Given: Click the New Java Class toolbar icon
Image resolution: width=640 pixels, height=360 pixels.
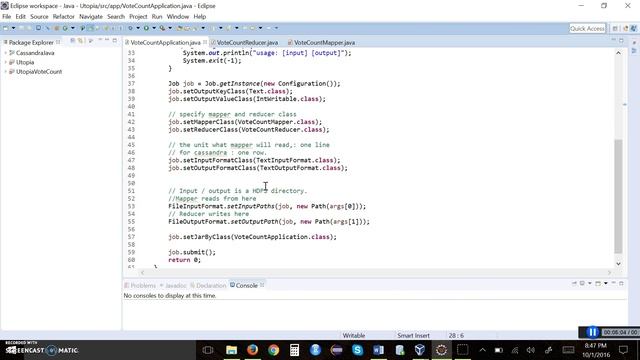Looking at the screenshot, I should click(x=65, y=28).
